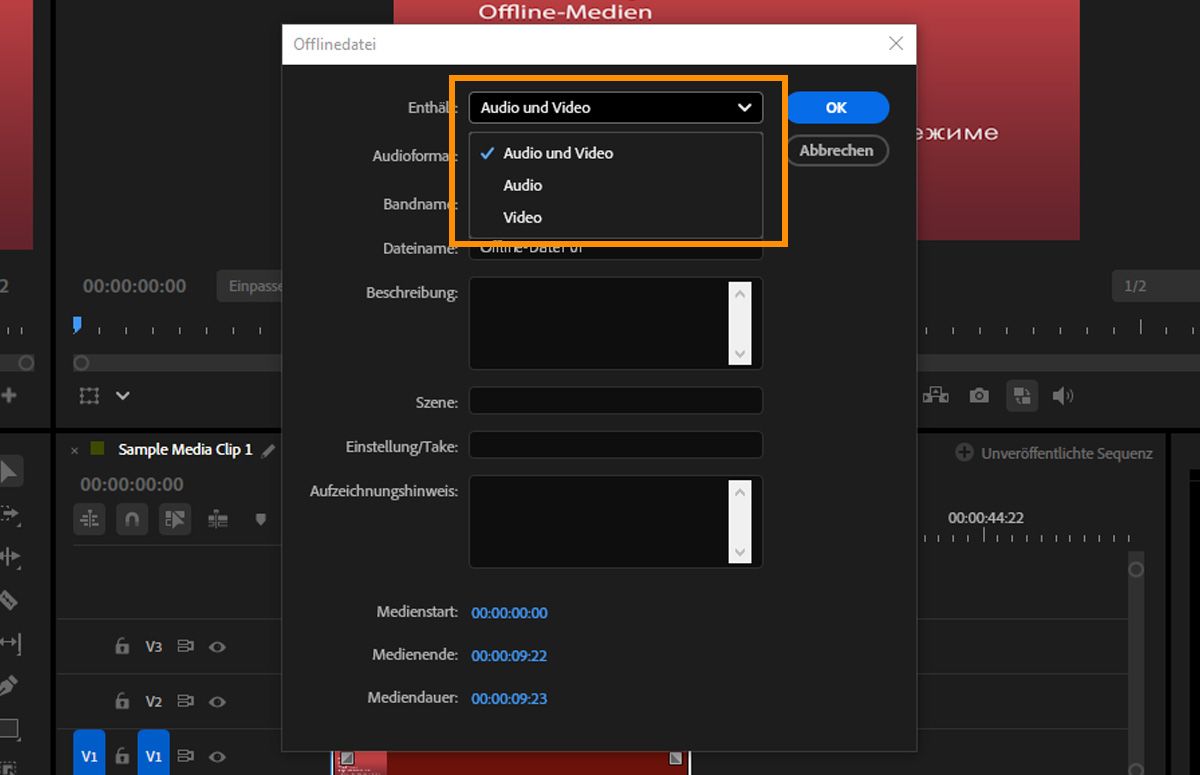This screenshot has height=775, width=1200.
Task: Click scroll down arrow in Beschreibung box
Action: [x=740, y=353]
